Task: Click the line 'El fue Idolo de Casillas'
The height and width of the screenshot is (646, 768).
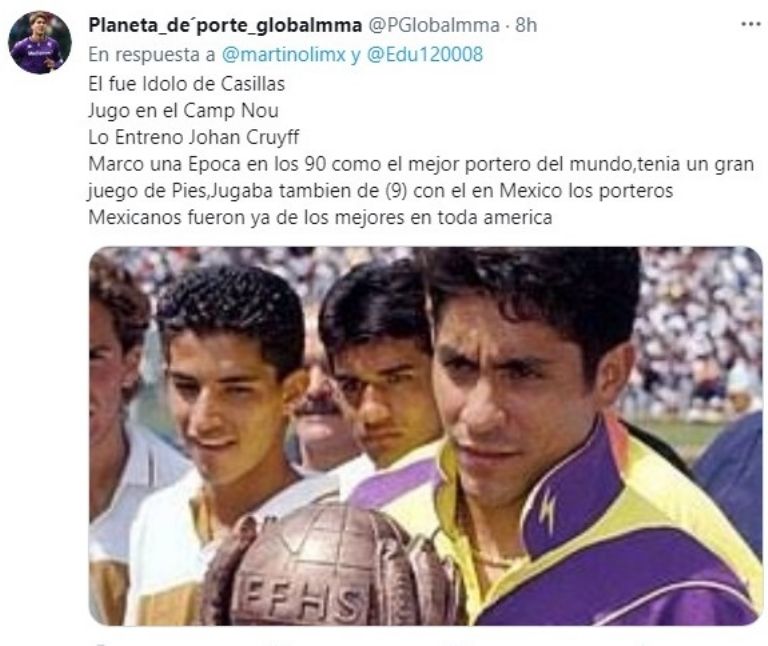Action: [187, 84]
